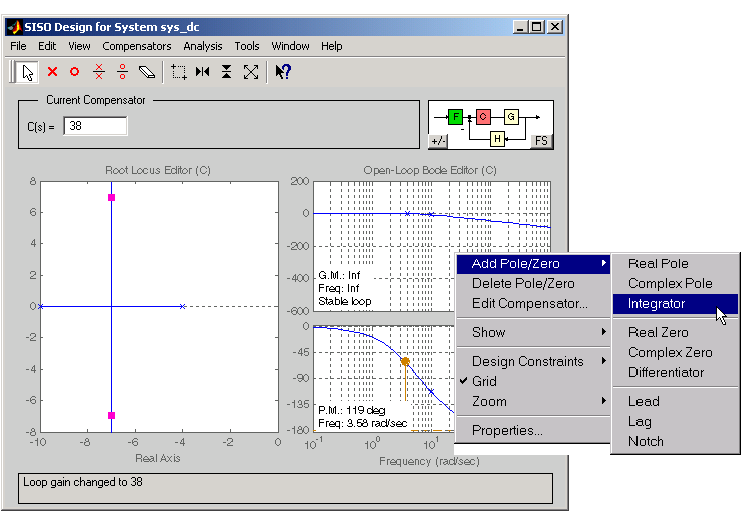Screen dimensions: 750x513
Task: Open the Help menu
Action: (331, 46)
